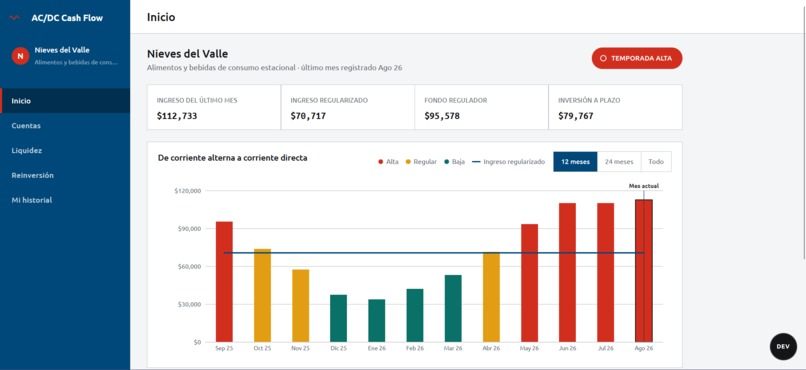Image resolution: width=806 pixels, height=370 pixels.
Task: Click the Mes actual marker label
Action: [644, 186]
